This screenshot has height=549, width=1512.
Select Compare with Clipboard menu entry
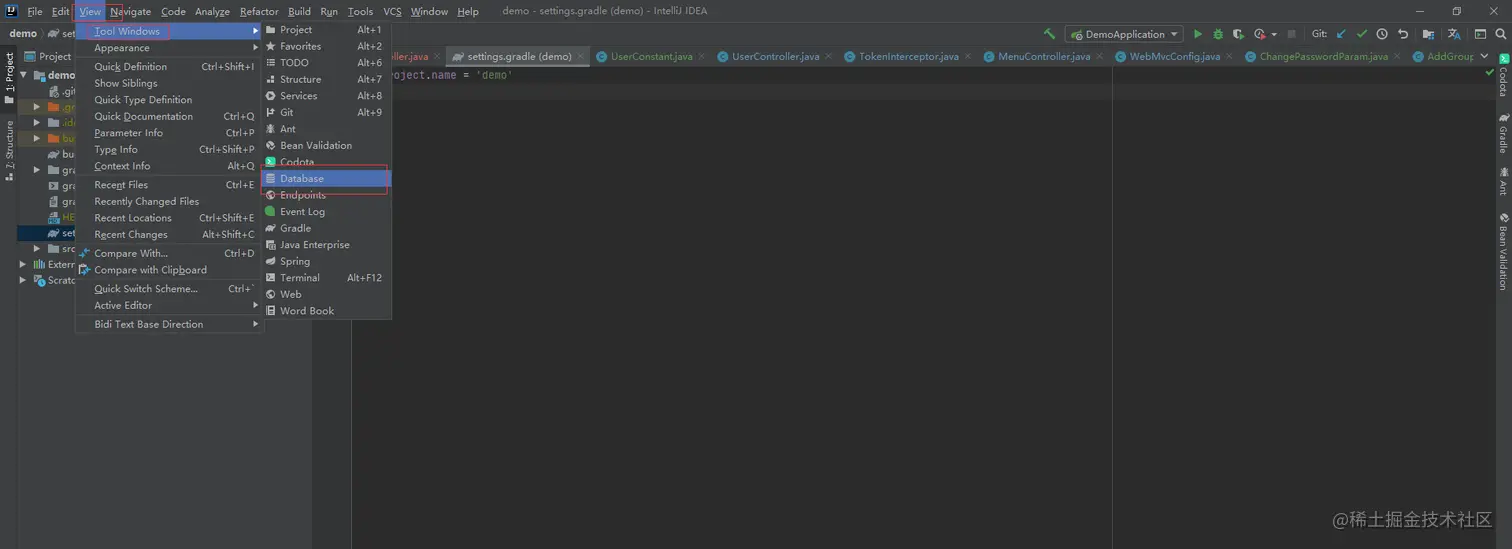coord(169,271)
